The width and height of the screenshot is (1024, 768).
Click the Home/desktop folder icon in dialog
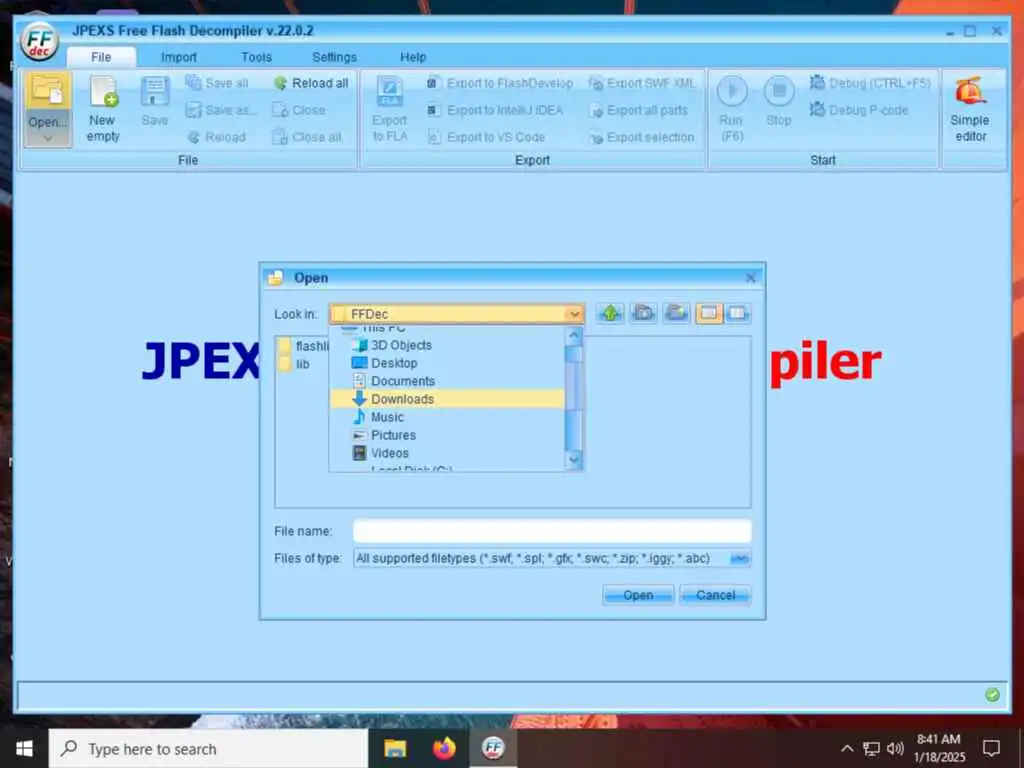tap(643, 313)
